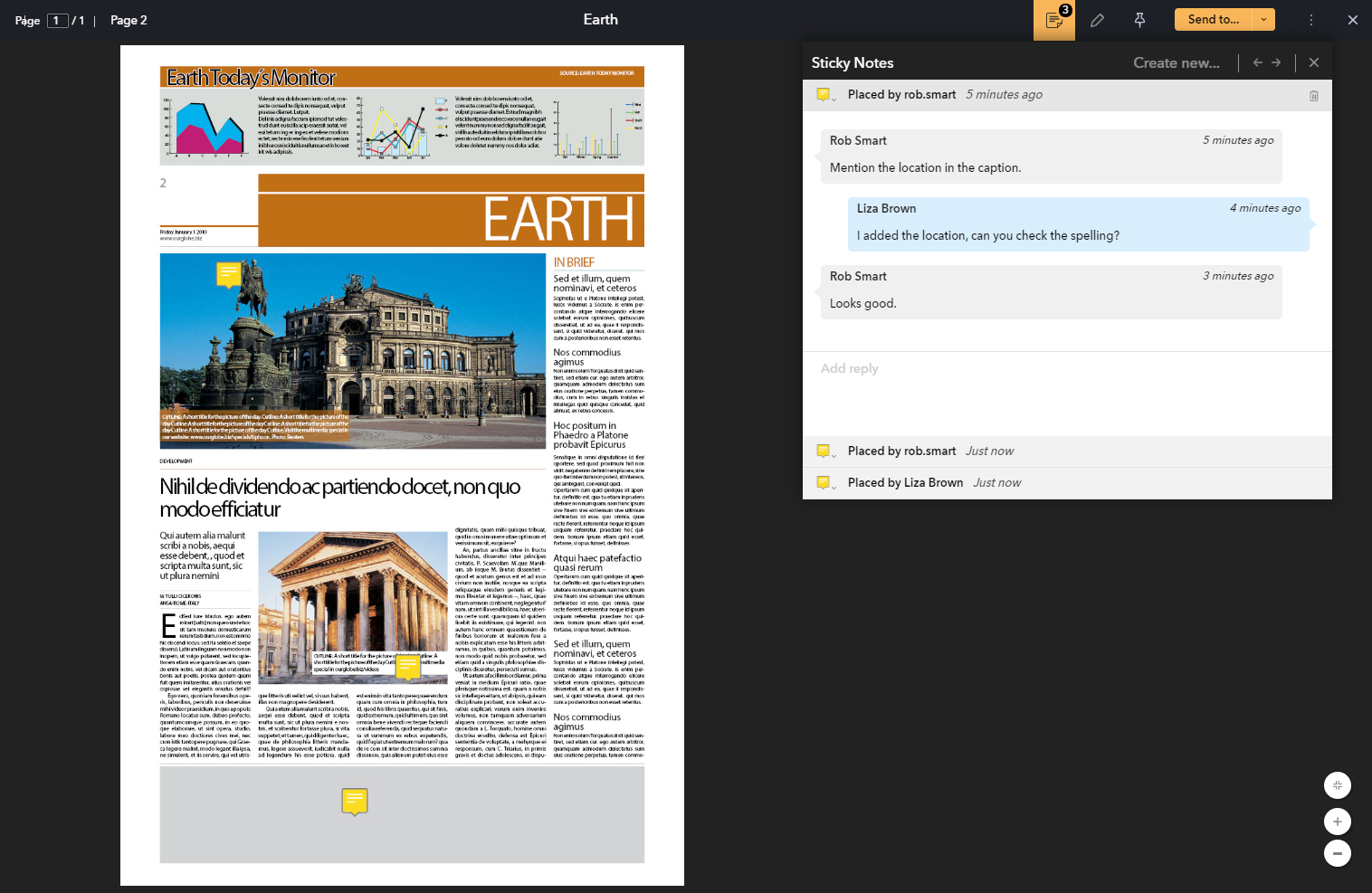
Task: Open the three-dot more options menu
Action: (x=1310, y=20)
